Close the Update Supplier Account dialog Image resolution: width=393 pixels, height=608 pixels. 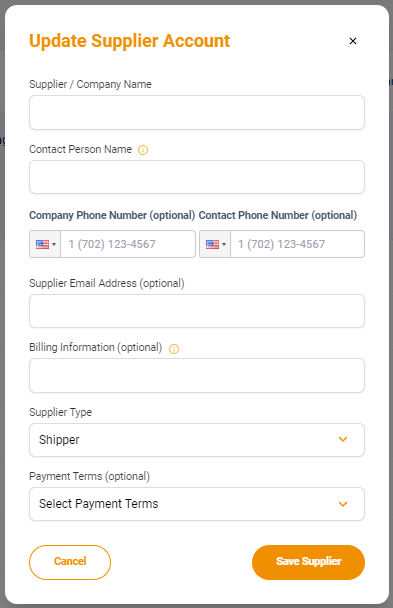click(x=353, y=41)
